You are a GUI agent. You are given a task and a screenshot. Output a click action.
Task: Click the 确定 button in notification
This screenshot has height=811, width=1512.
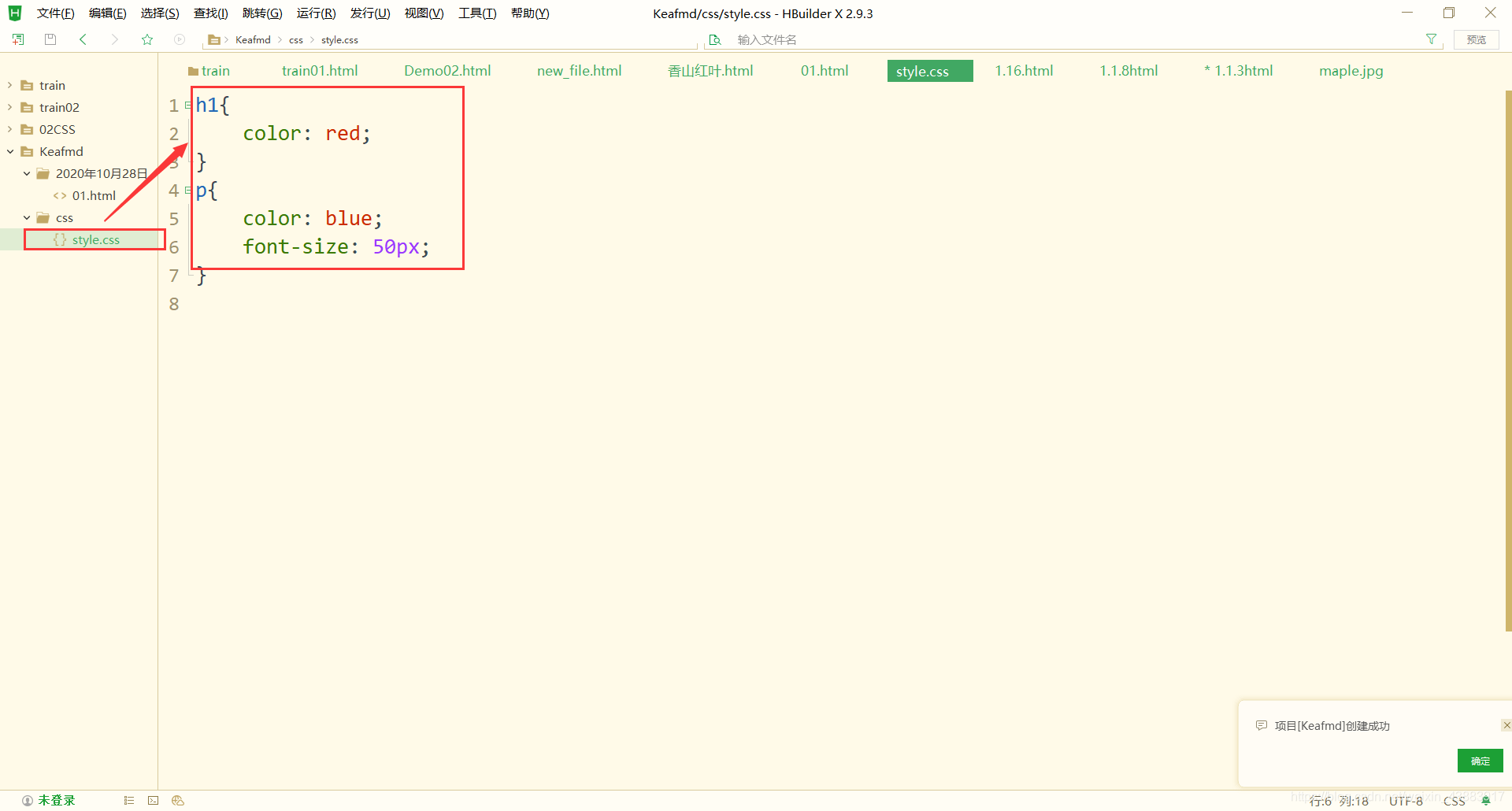pos(1480,761)
